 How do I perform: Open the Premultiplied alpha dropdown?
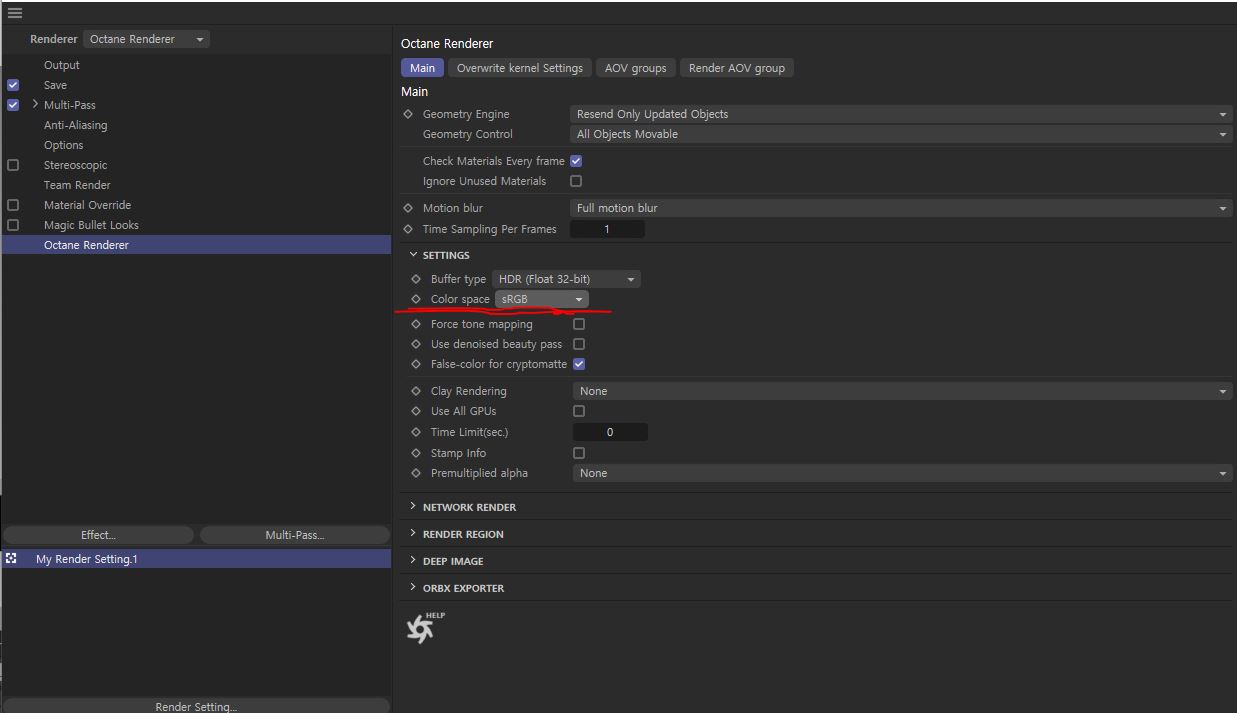click(903, 473)
